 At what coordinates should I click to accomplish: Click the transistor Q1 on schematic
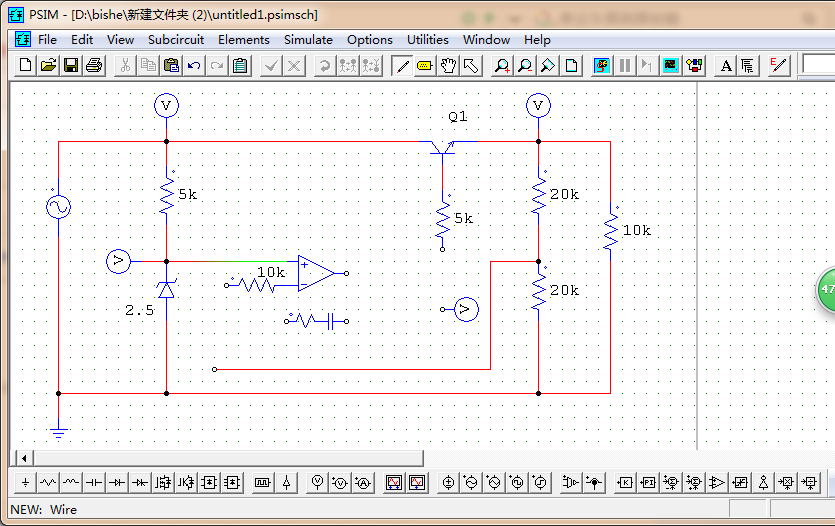click(x=443, y=147)
